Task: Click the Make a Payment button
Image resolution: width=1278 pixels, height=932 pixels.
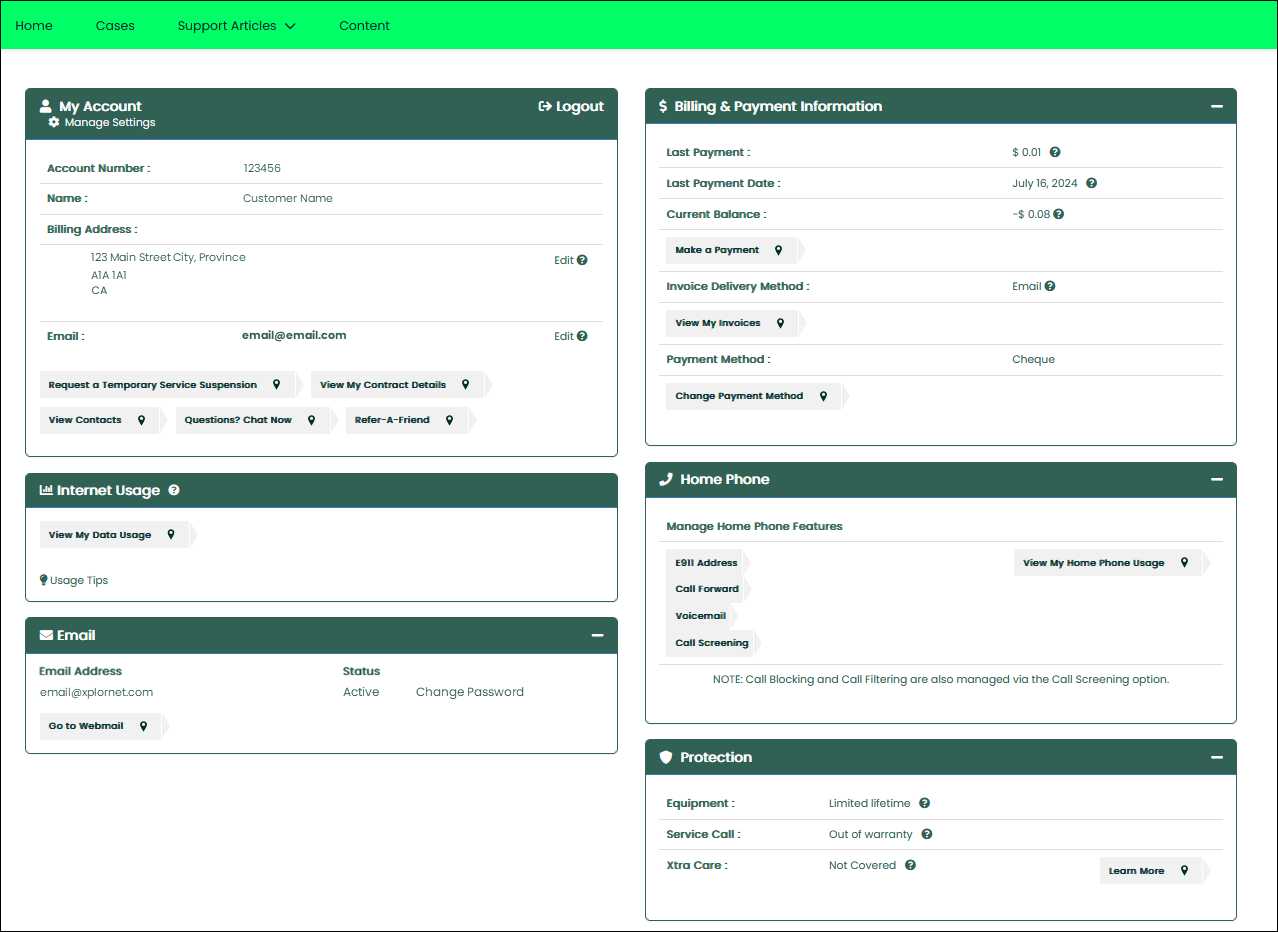Action: (729, 250)
